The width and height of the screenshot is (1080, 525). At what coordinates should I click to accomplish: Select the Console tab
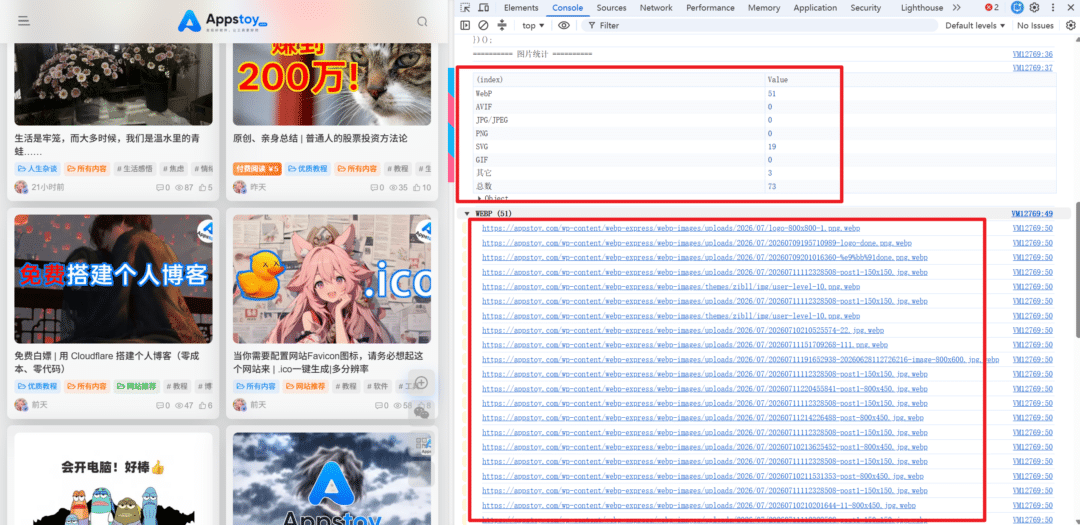pos(568,8)
